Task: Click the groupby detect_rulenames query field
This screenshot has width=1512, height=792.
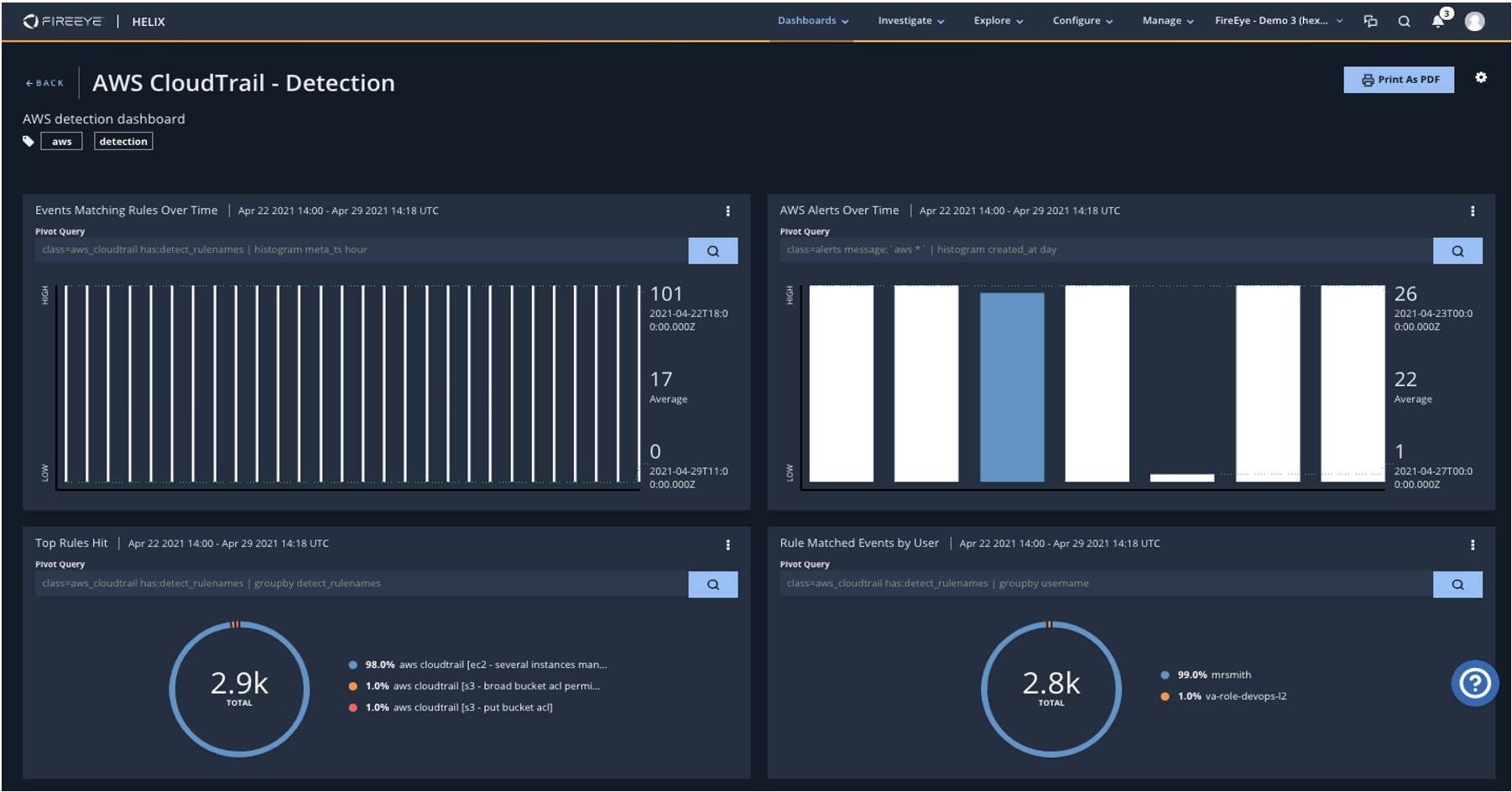Action: pyautogui.click(x=362, y=584)
